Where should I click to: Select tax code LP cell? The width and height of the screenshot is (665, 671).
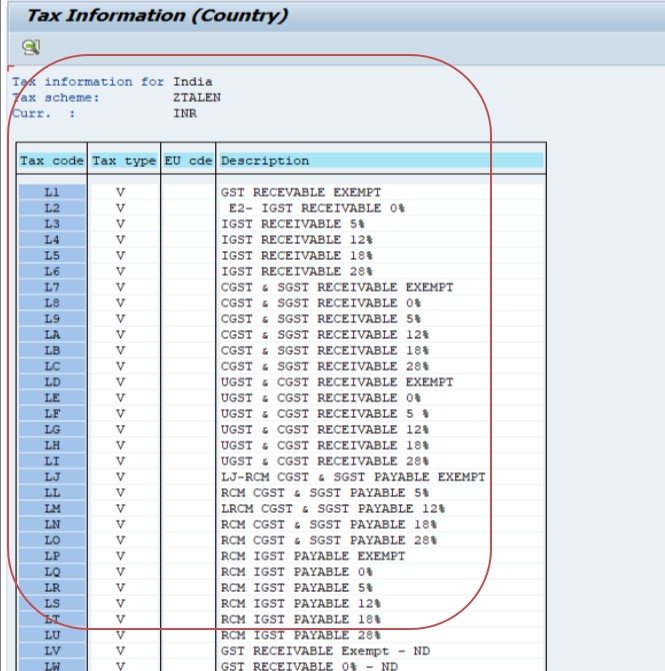(52, 556)
